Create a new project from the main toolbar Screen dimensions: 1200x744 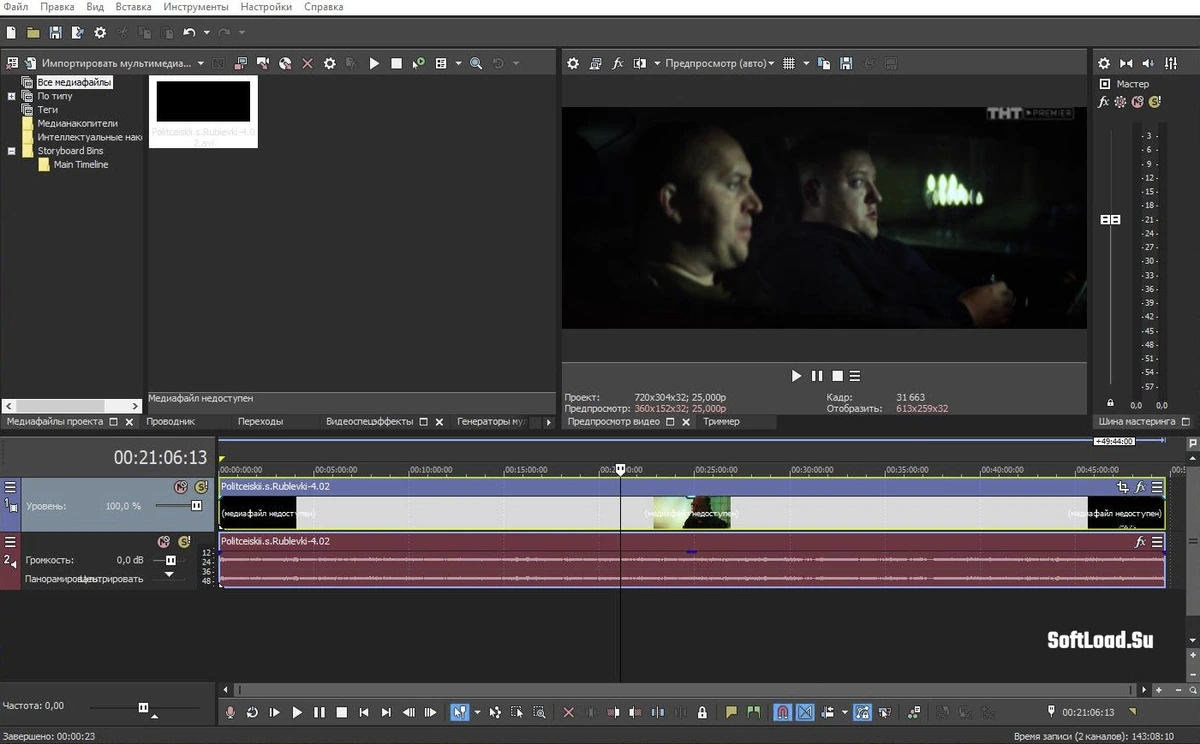(10, 33)
